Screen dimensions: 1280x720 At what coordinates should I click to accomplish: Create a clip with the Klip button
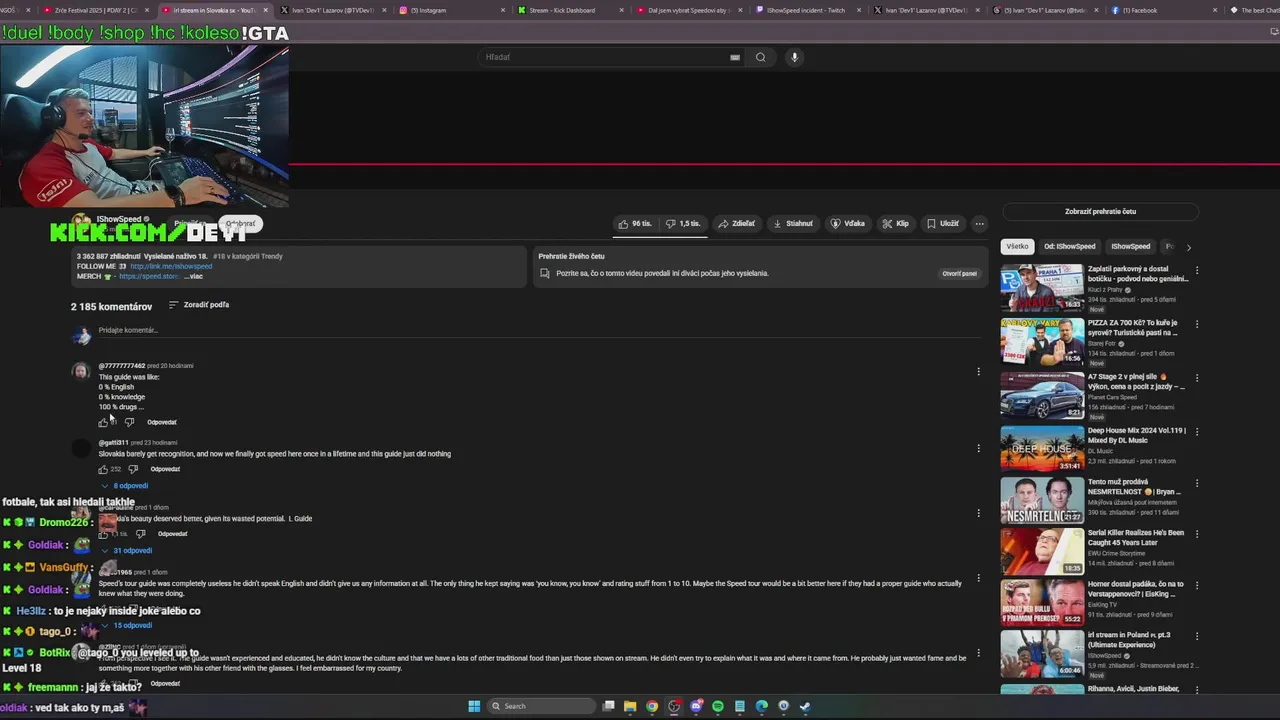click(x=896, y=224)
